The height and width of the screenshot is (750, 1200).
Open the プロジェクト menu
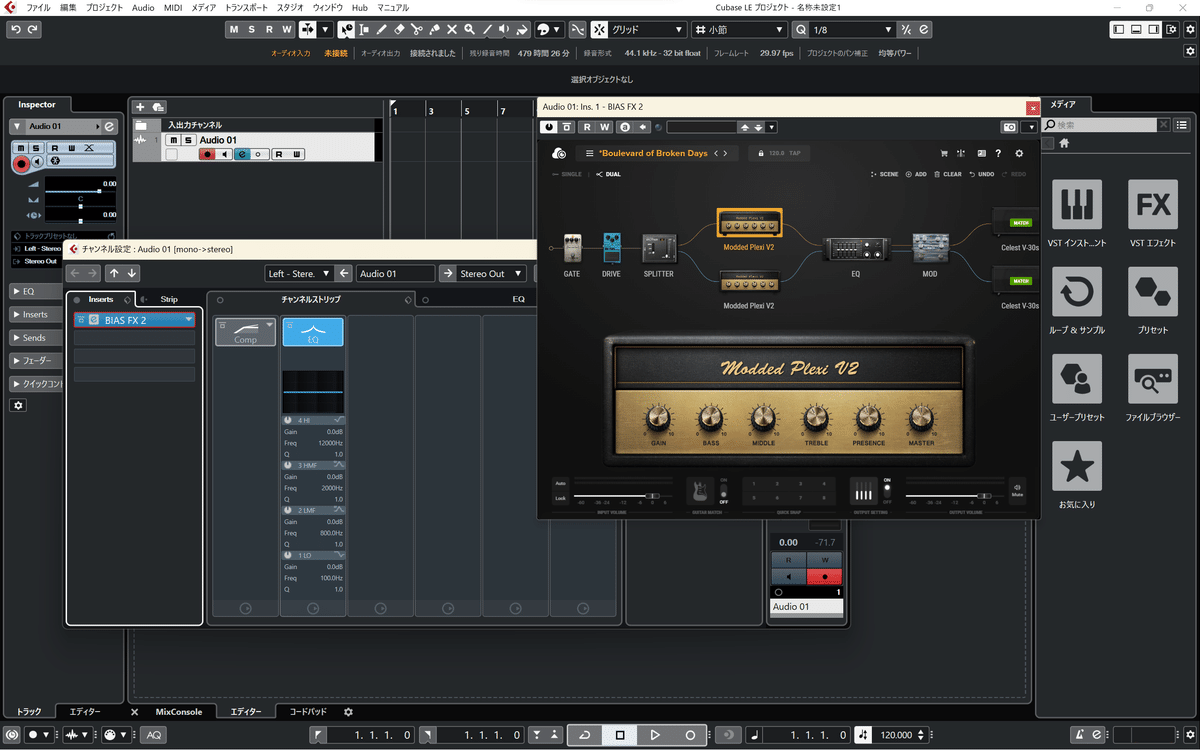click(105, 7)
